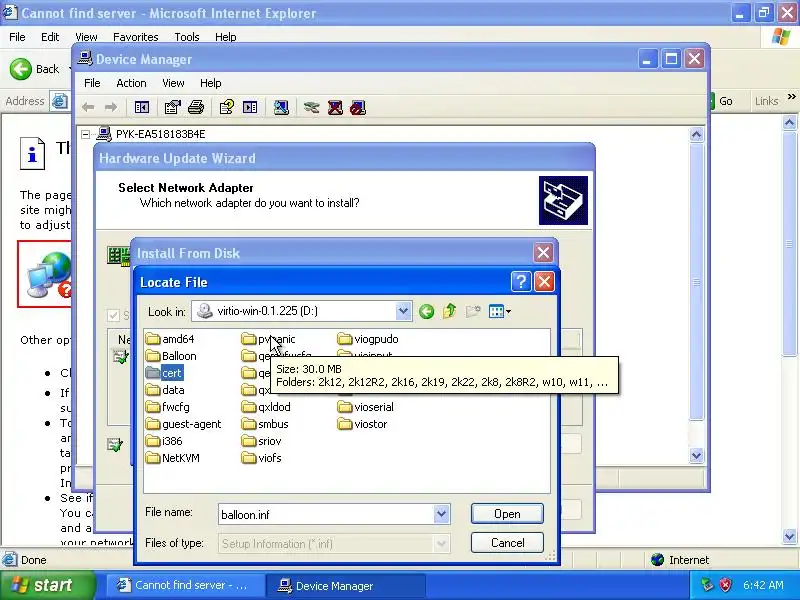The width and height of the screenshot is (800, 600).
Task: Switch to Device Manager taskbar button
Action: (x=347, y=585)
